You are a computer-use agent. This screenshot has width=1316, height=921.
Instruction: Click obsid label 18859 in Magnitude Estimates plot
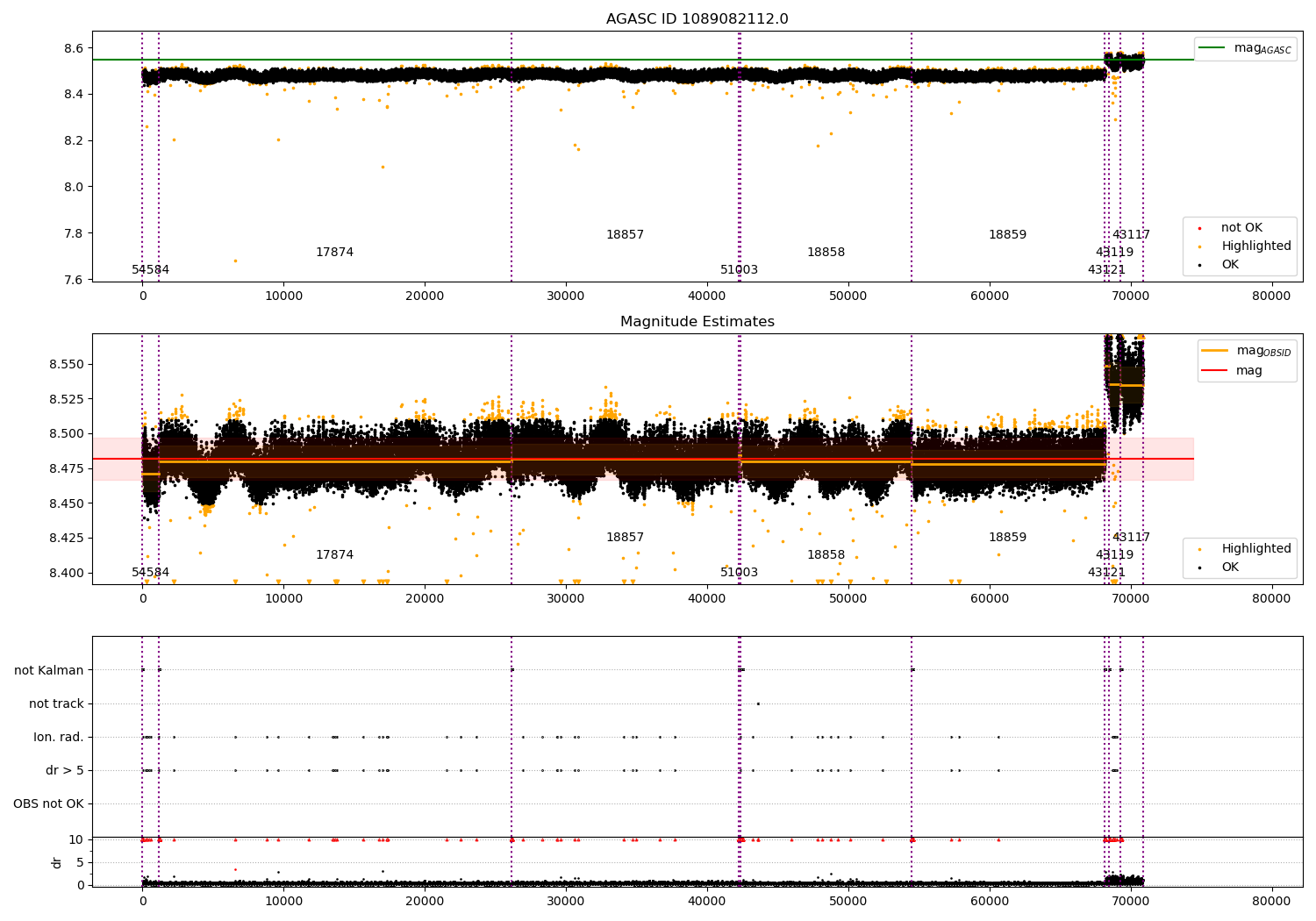1007,537
